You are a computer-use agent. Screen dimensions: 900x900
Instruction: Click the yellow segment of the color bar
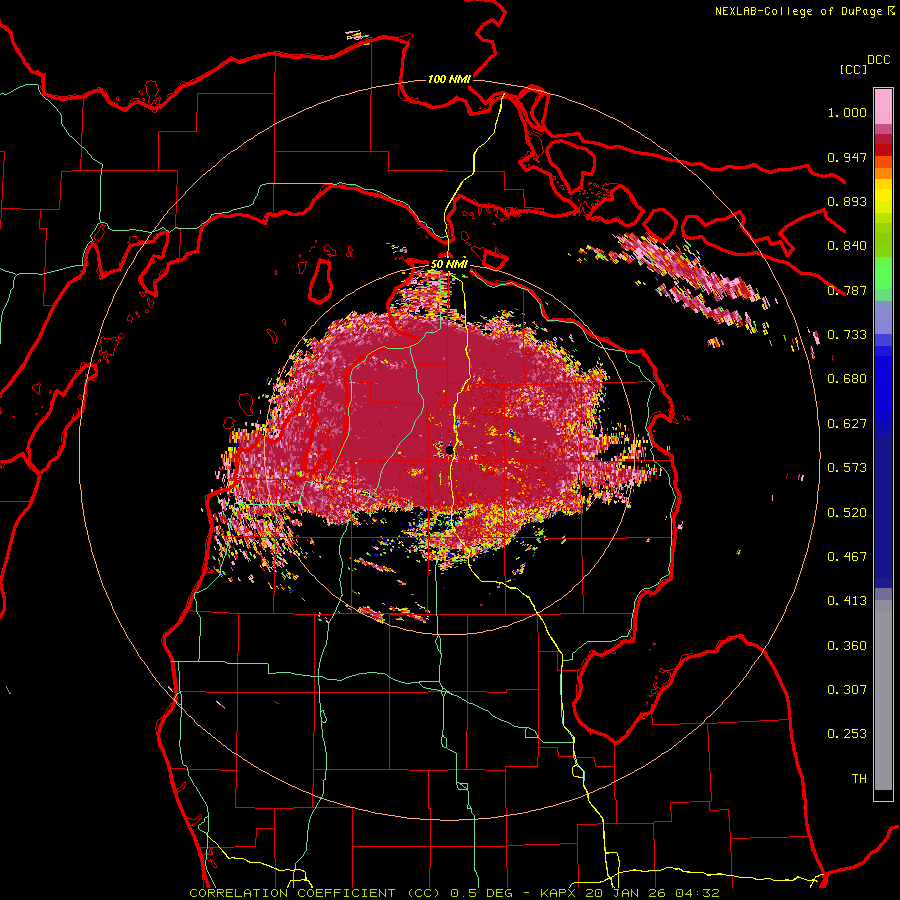pos(883,197)
